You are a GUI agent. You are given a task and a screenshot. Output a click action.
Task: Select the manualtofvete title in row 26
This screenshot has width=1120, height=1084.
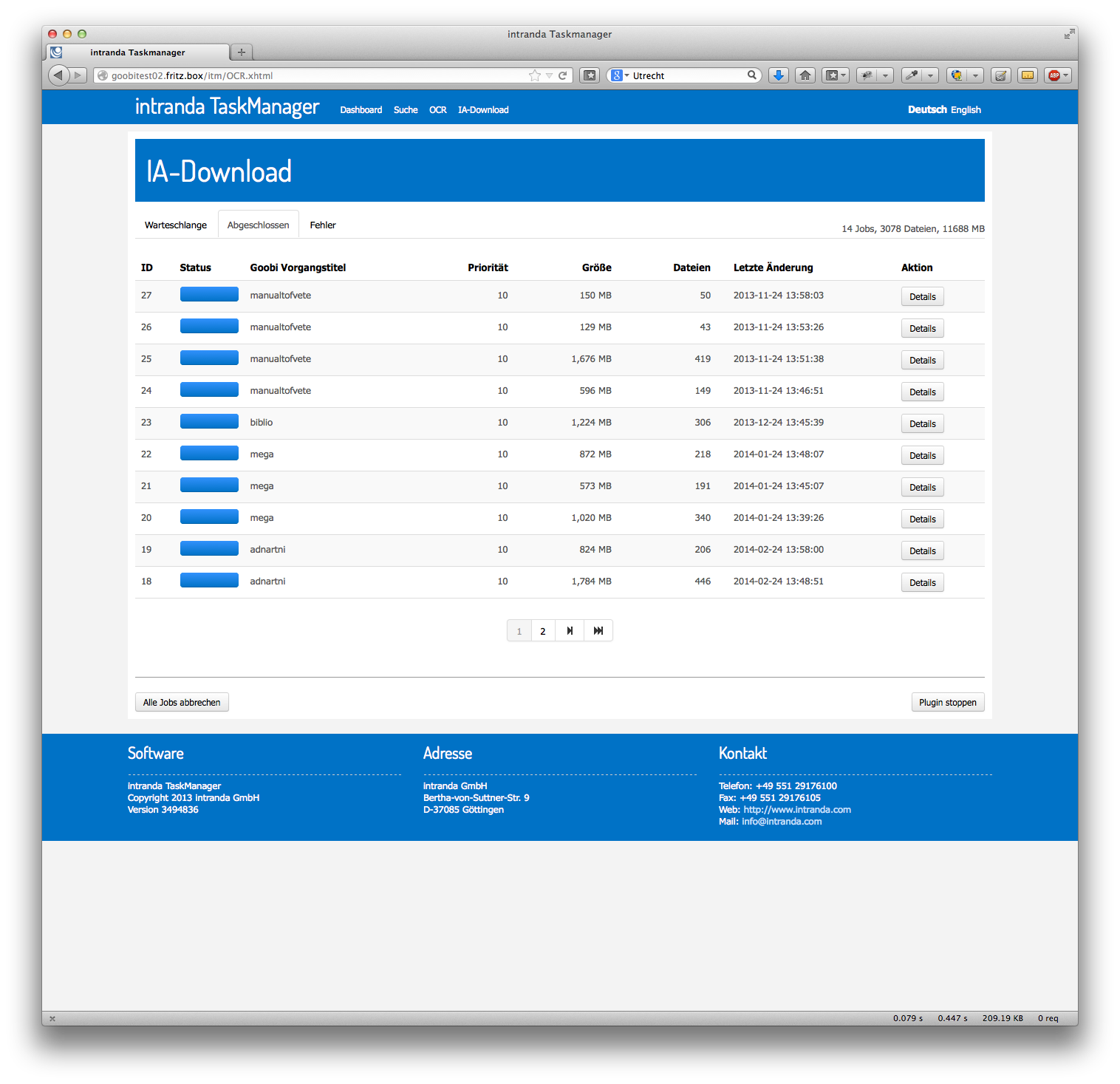(x=280, y=327)
